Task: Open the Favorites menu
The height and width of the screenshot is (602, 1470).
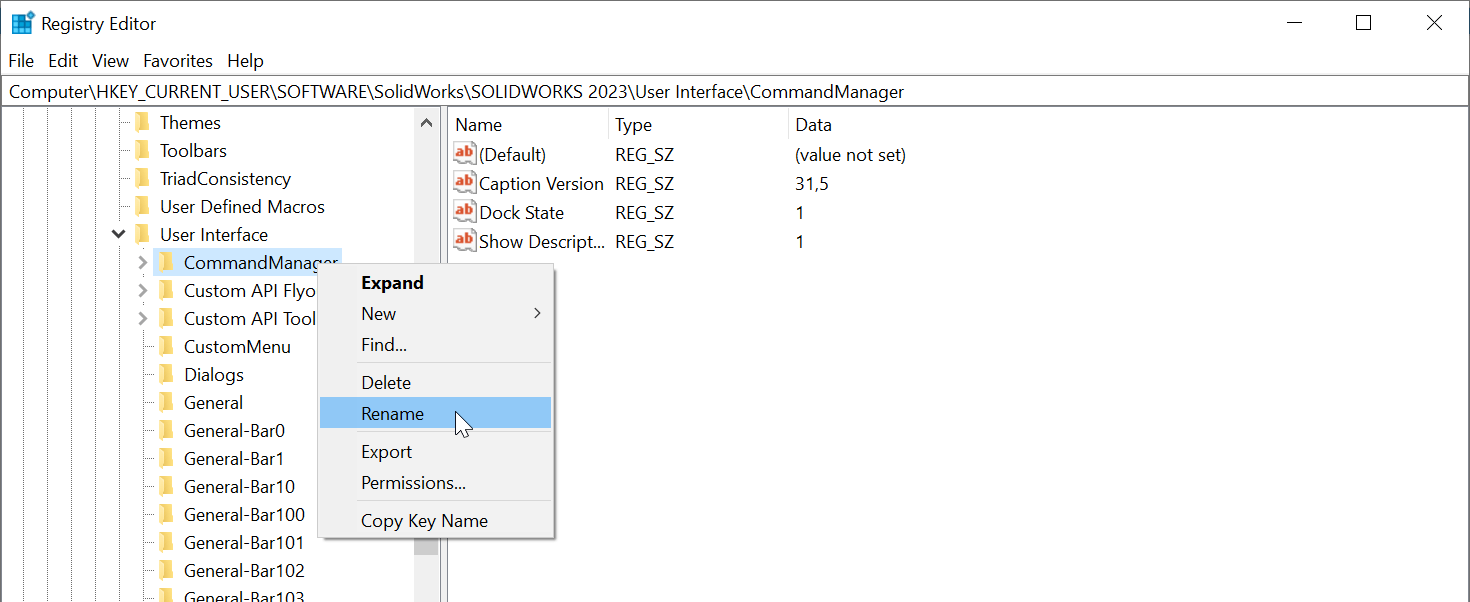Action: point(178,61)
